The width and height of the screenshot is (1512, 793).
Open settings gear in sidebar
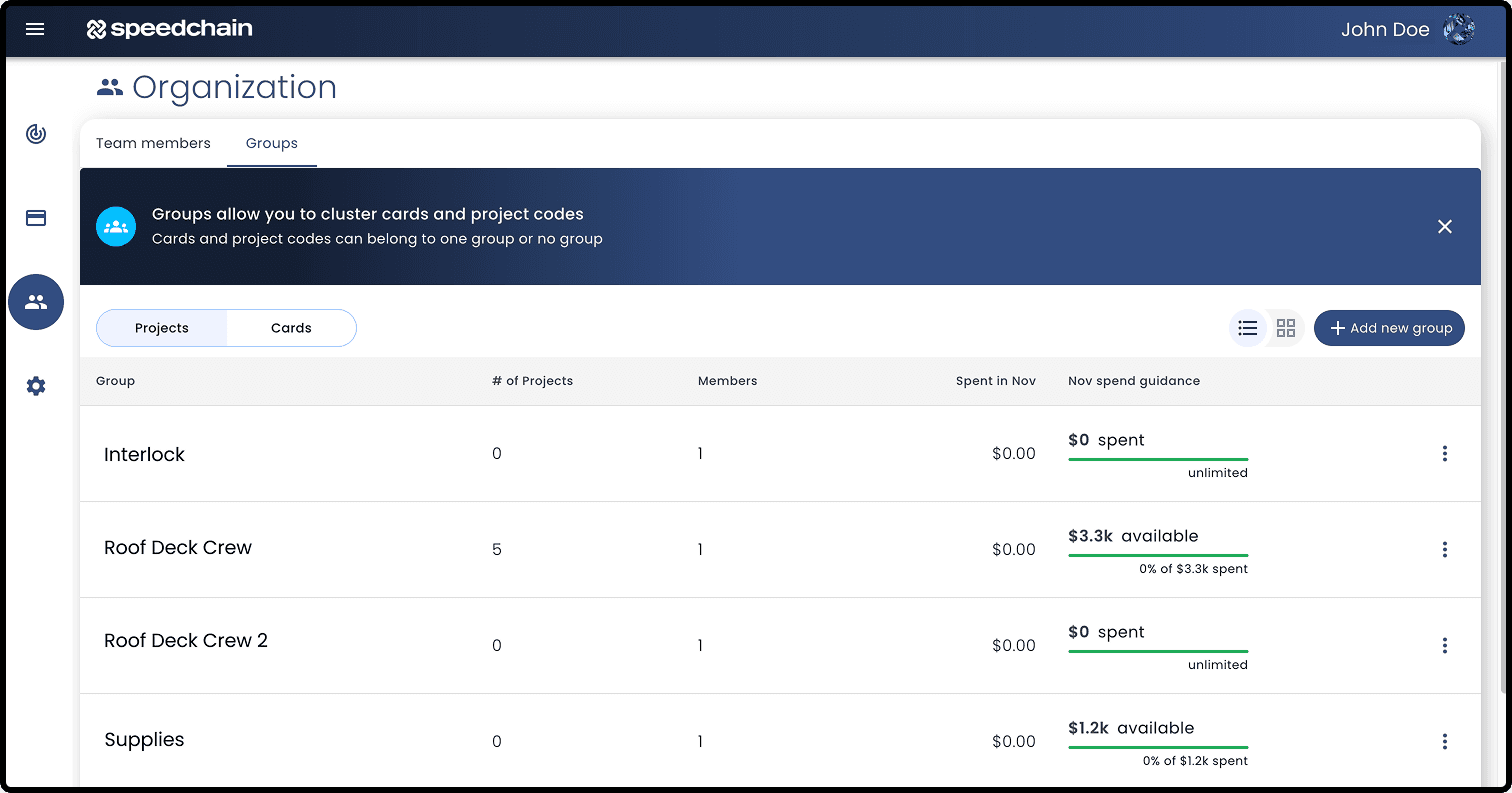coord(36,386)
